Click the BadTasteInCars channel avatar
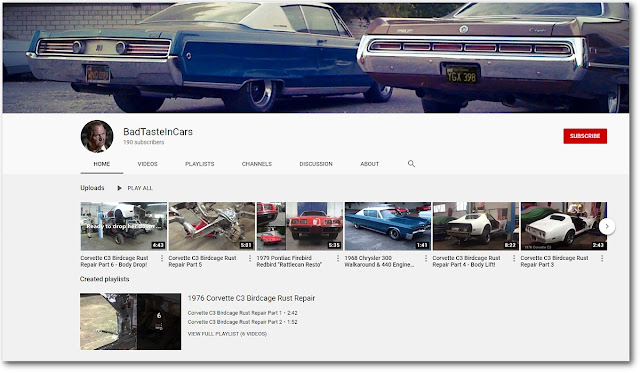Image resolution: width=640 pixels, height=373 pixels. (97, 136)
